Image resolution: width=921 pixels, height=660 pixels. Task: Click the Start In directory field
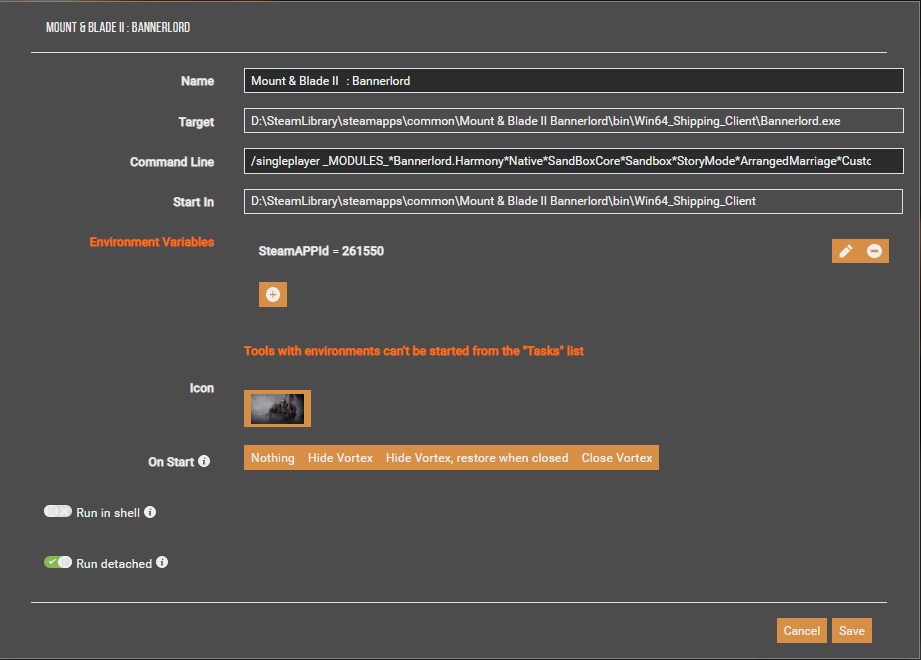click(573, 201)
